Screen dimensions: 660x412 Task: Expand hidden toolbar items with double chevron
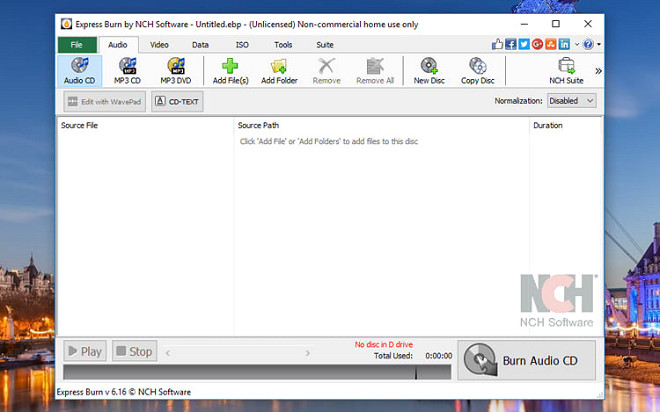[598, 71]
